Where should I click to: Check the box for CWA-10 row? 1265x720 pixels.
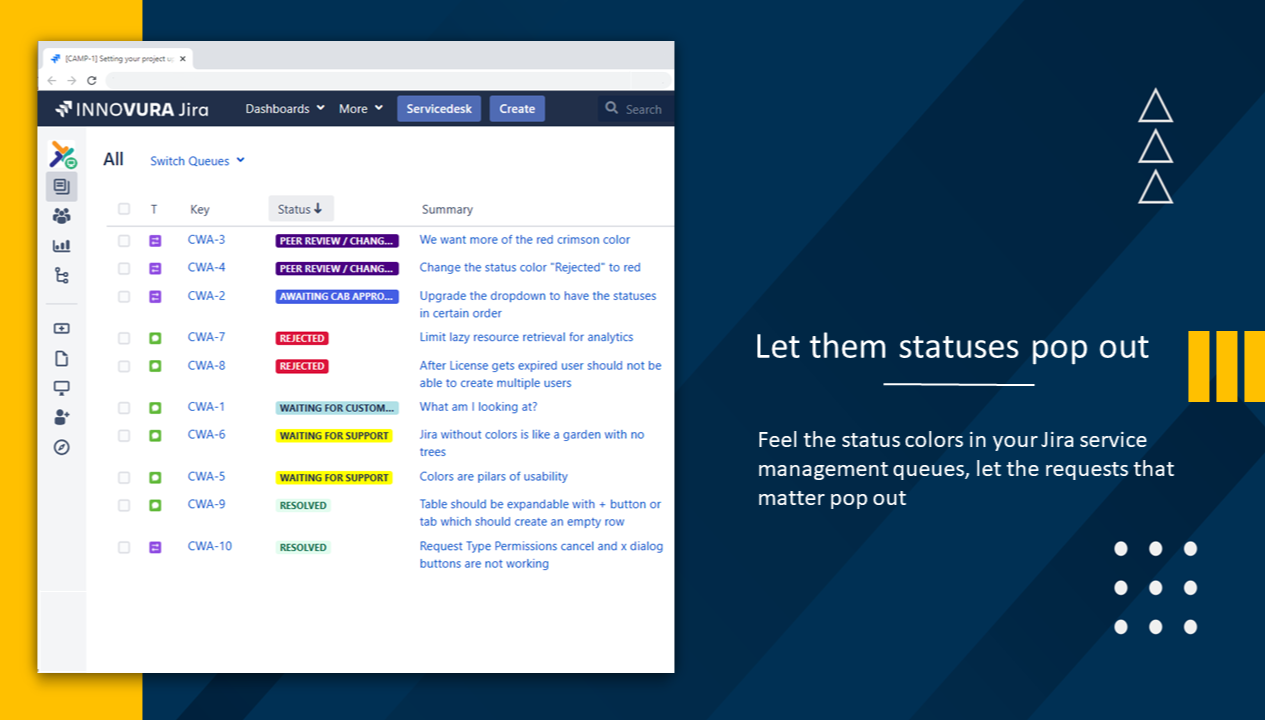(124, 547)
